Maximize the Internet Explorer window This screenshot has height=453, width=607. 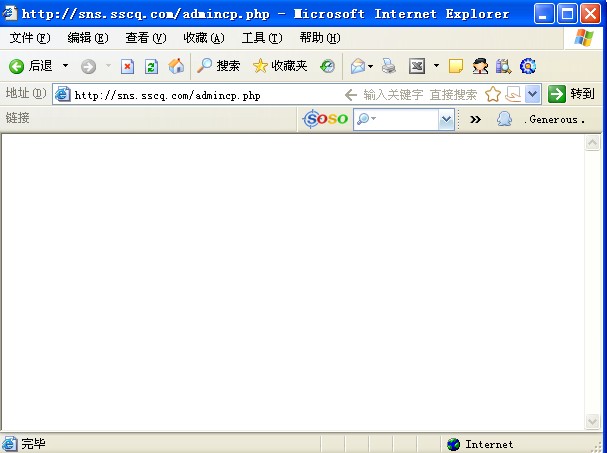pos(567,14)
